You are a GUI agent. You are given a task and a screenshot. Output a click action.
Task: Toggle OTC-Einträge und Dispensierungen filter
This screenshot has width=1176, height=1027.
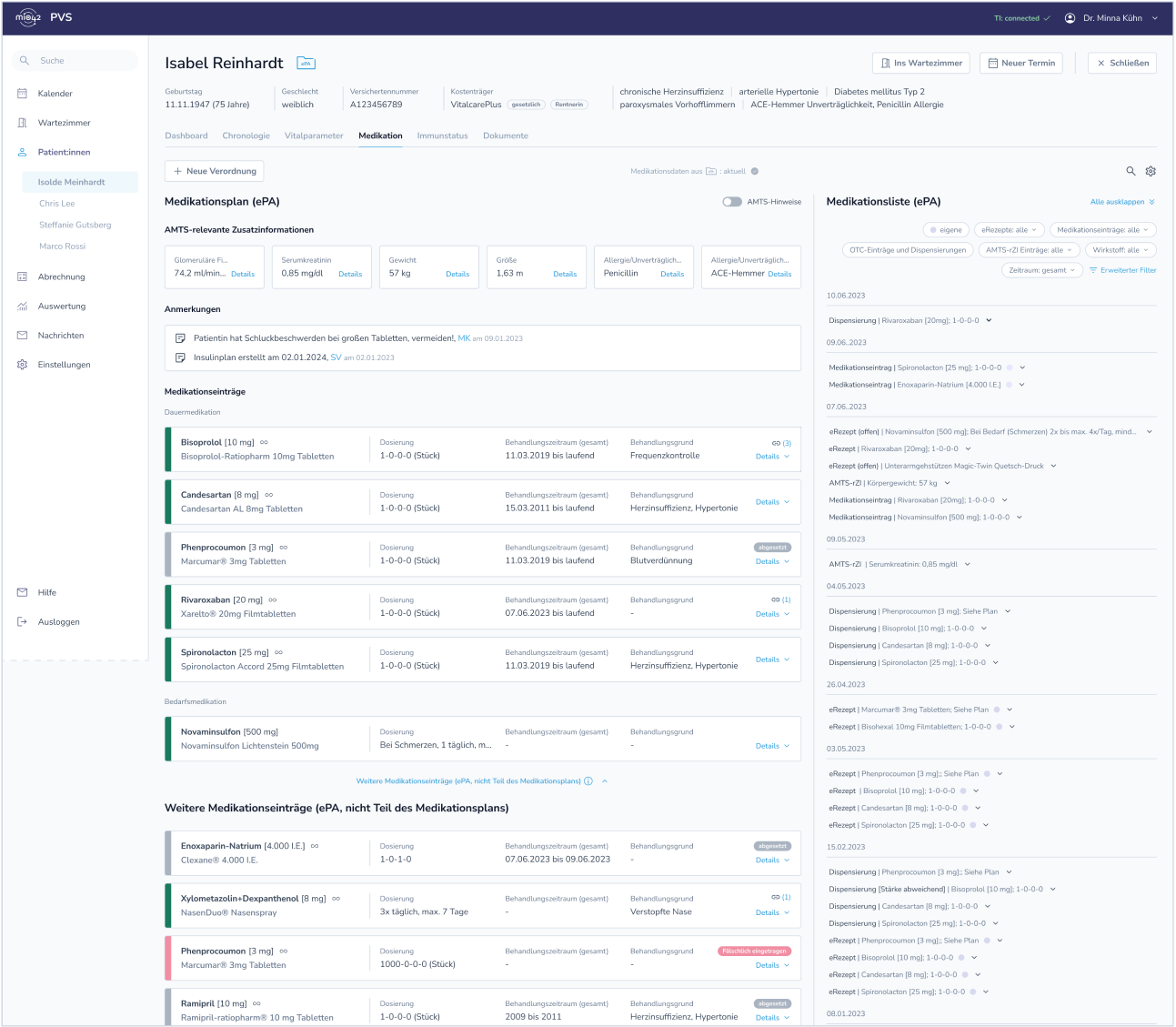tap(908, 250)
